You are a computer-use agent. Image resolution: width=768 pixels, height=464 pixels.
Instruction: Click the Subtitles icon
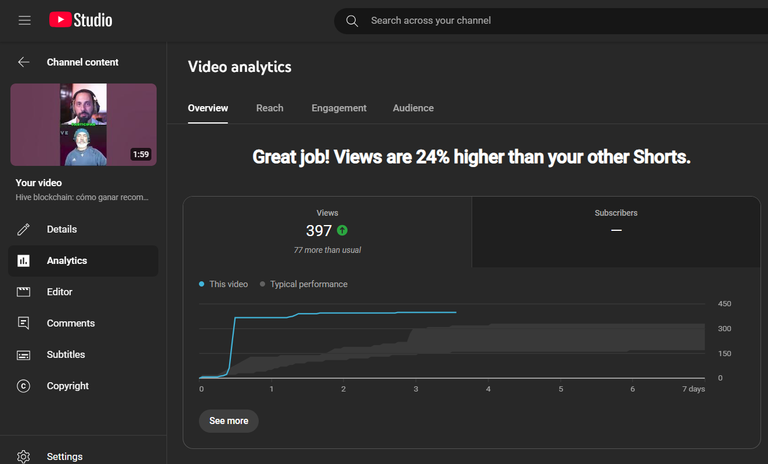pyautogui.click(x=24, y=355)
